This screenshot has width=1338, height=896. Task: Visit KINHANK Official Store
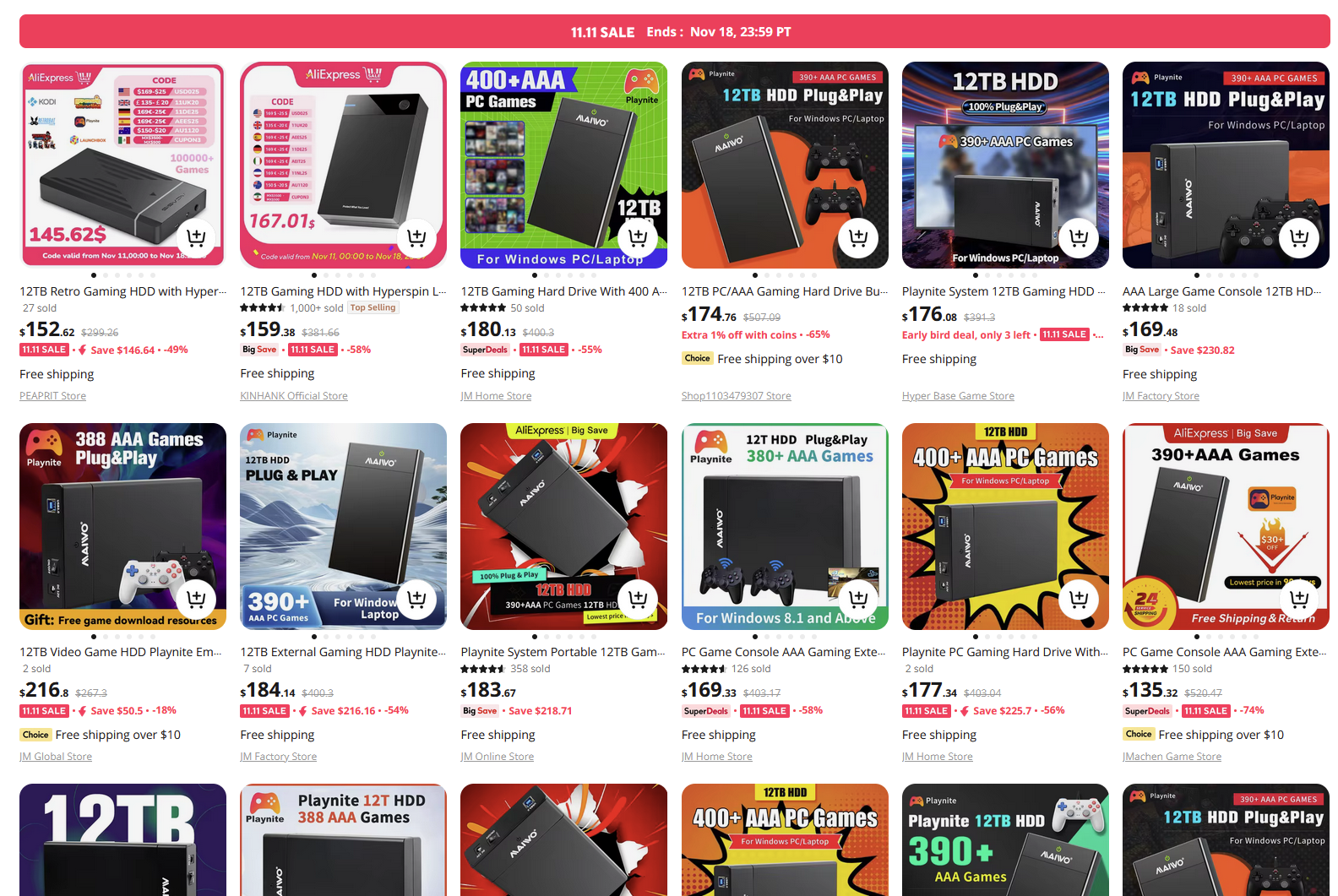click(294, 396)
